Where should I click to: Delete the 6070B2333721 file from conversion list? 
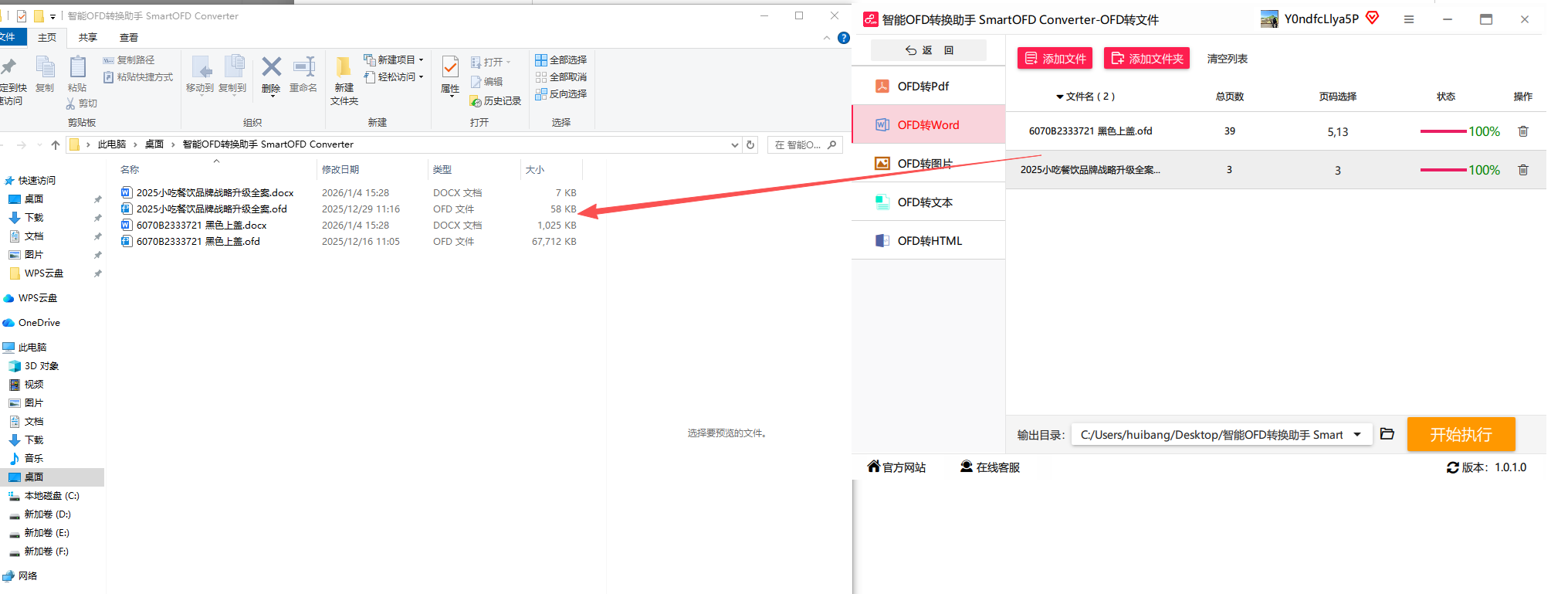point(1522,131)
